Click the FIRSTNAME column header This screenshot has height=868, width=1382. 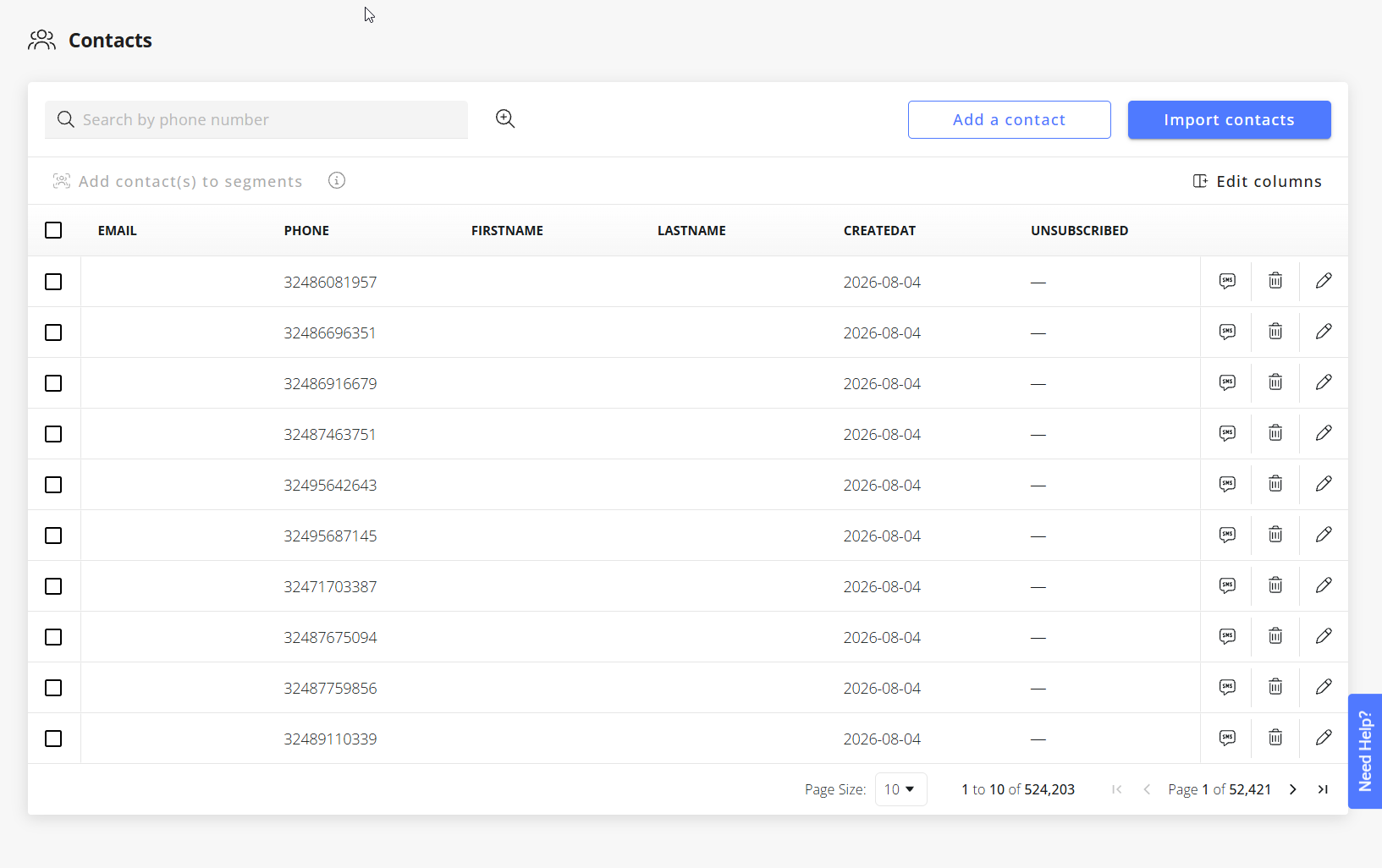507,230
